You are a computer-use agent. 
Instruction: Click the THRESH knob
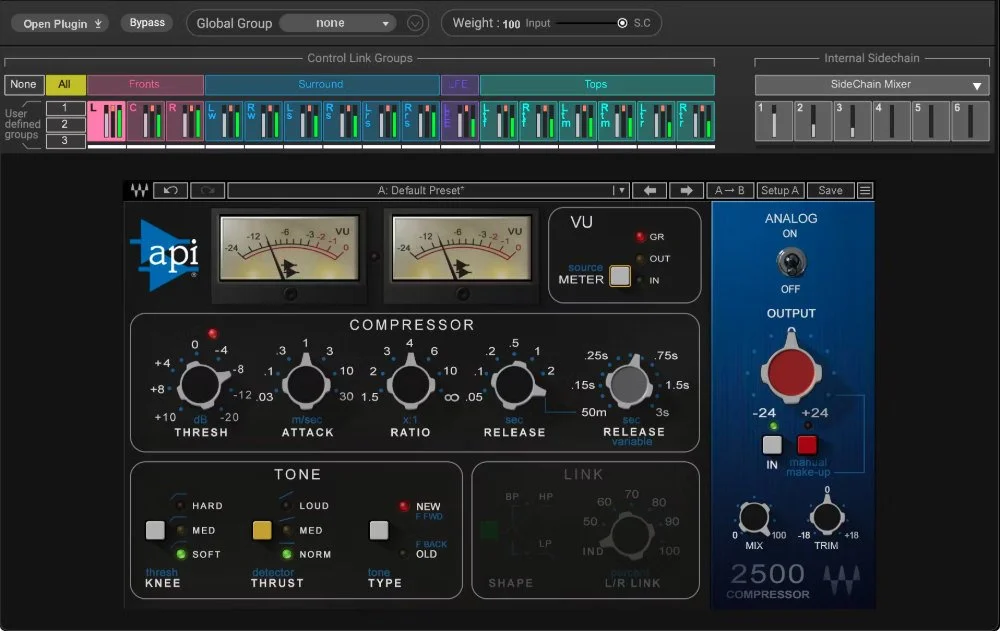coord(201,385)
